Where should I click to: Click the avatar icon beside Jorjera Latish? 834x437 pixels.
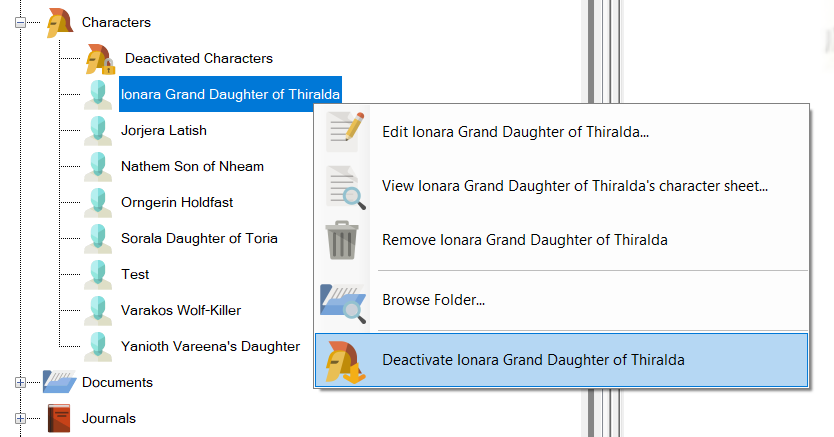click(98, 131)
